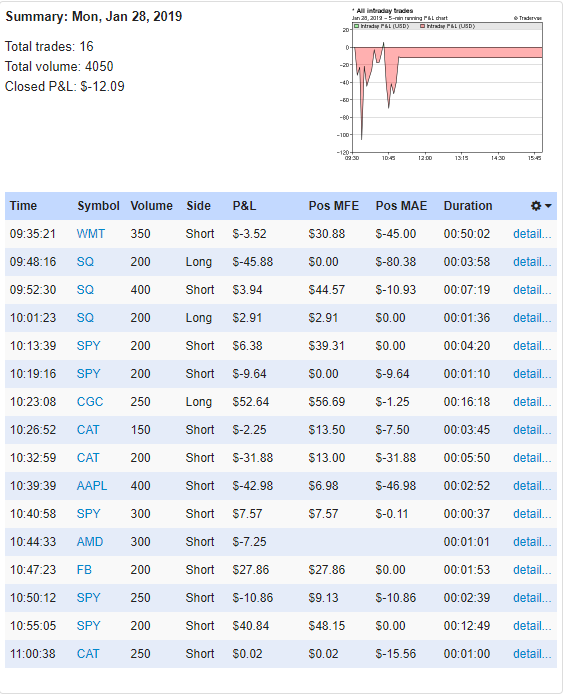This screenshot has width=566, height=697.
Task: View detail for 11:00:38 CAT trade
Action: [x=532, y=654]
